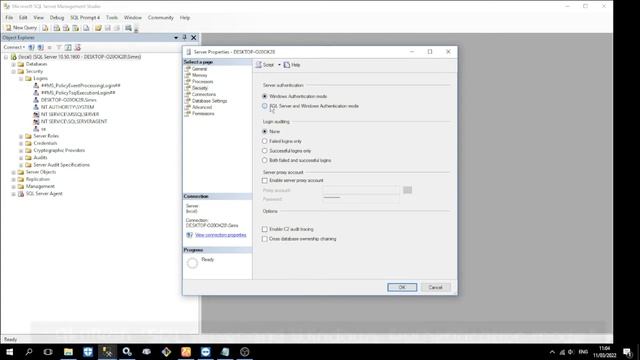Expand the Databases folder node
640x360 pixels.
[13, 64]
